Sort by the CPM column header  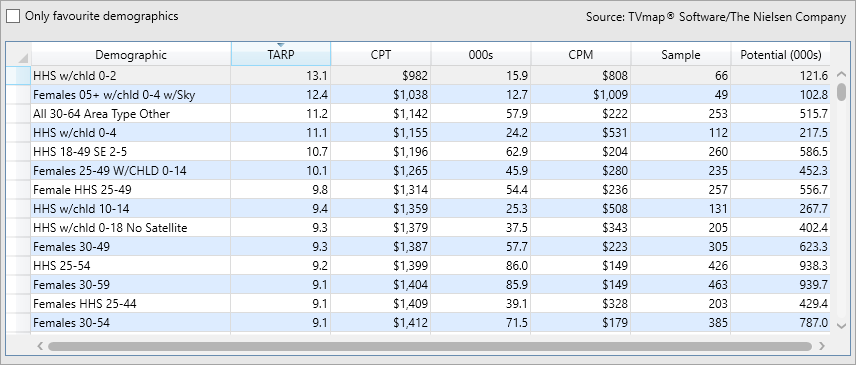581,55
